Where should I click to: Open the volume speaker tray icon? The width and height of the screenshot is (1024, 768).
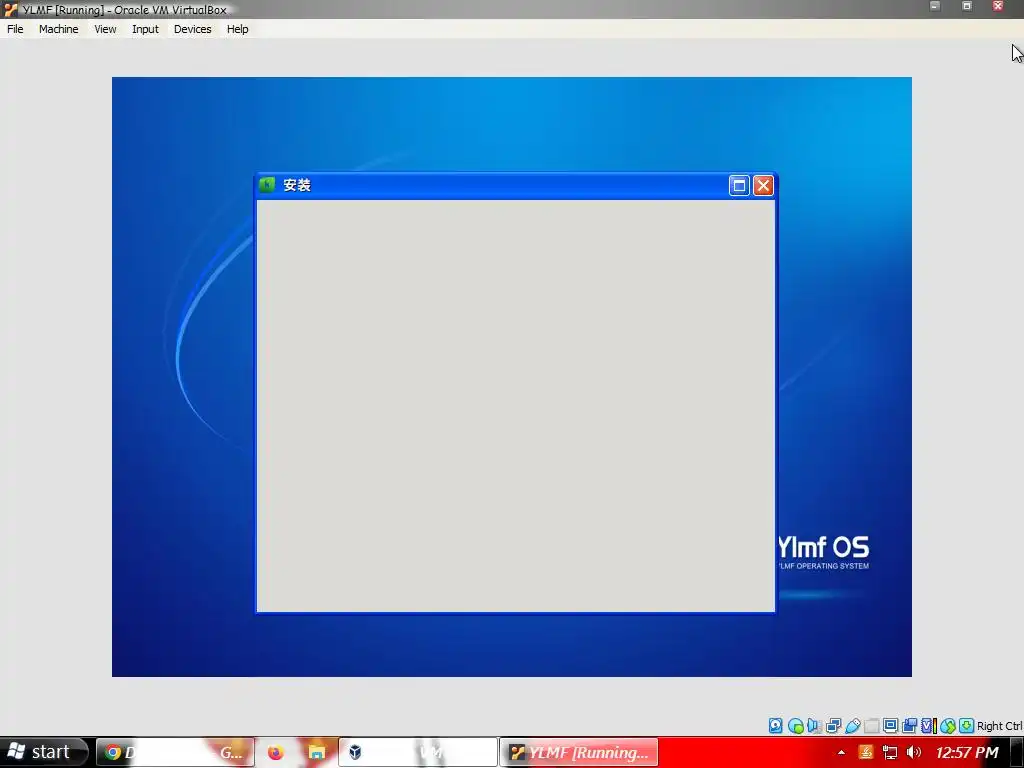(x=914, y=752)
